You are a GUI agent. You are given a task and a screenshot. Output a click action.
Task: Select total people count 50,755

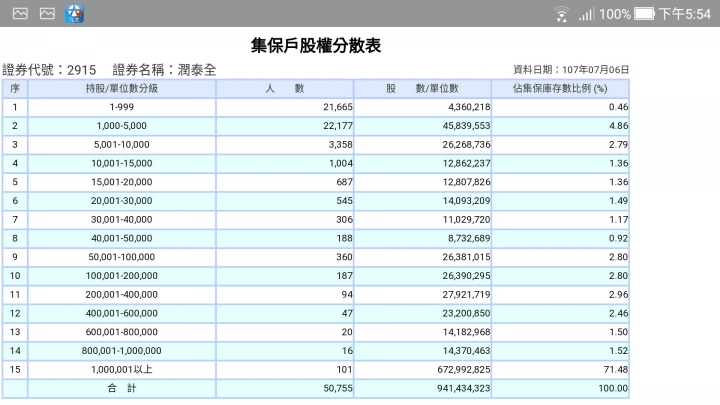click(x=338, y=388)
